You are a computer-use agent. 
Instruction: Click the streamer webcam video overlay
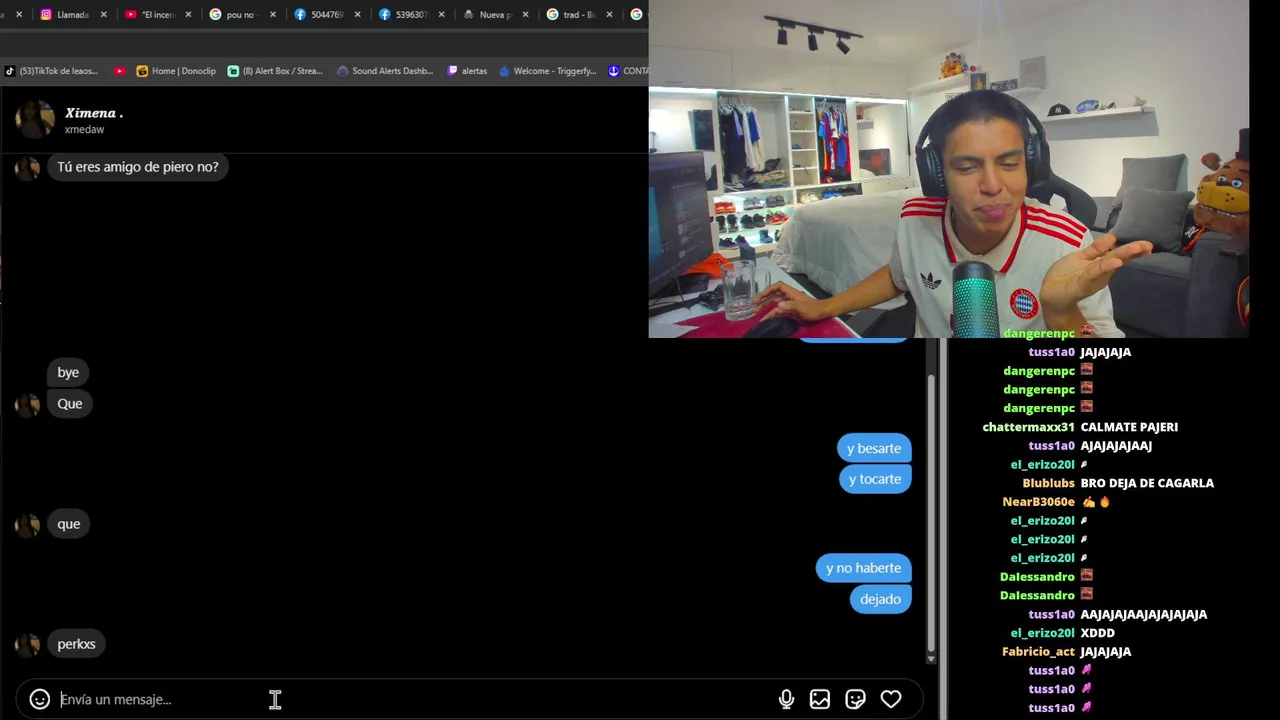949,169
